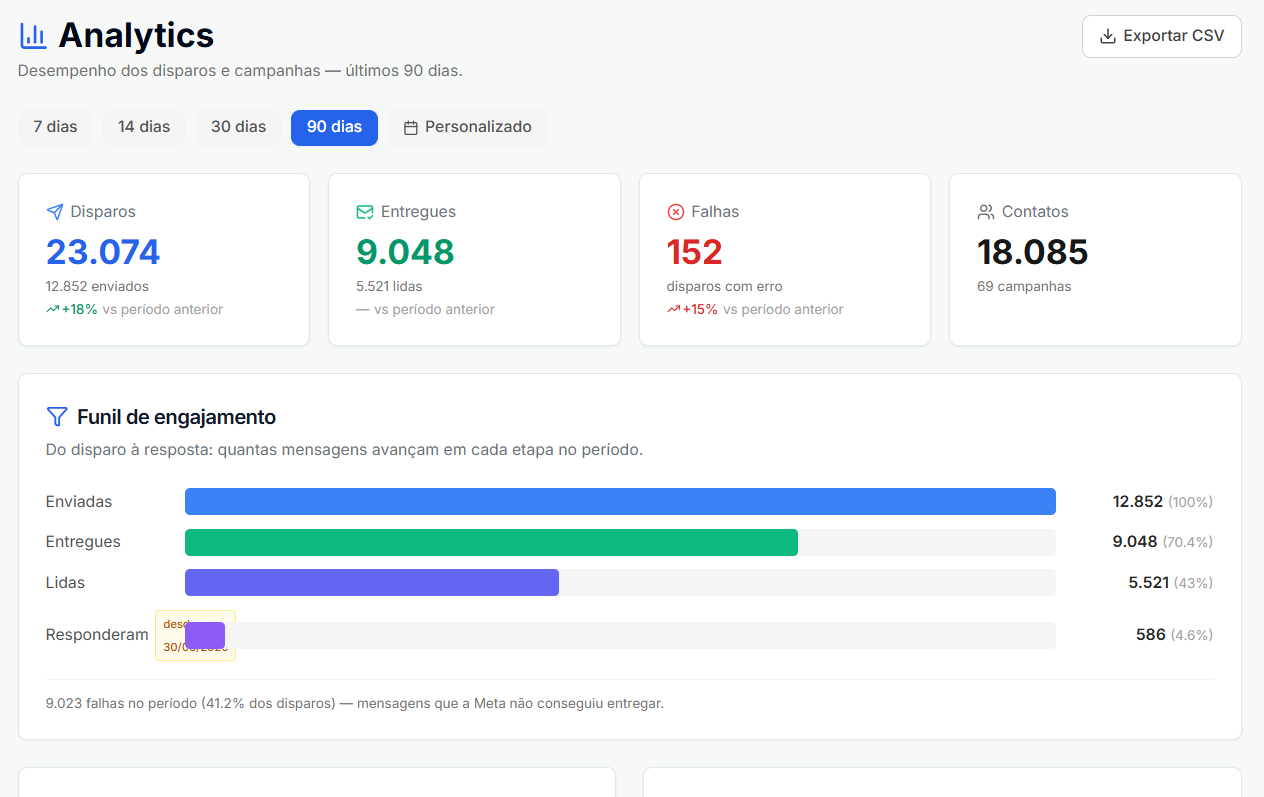Screen dimensions: 1264x797
Task: Click the green Entregues funnel bar
Action: (x=491, y=542)
